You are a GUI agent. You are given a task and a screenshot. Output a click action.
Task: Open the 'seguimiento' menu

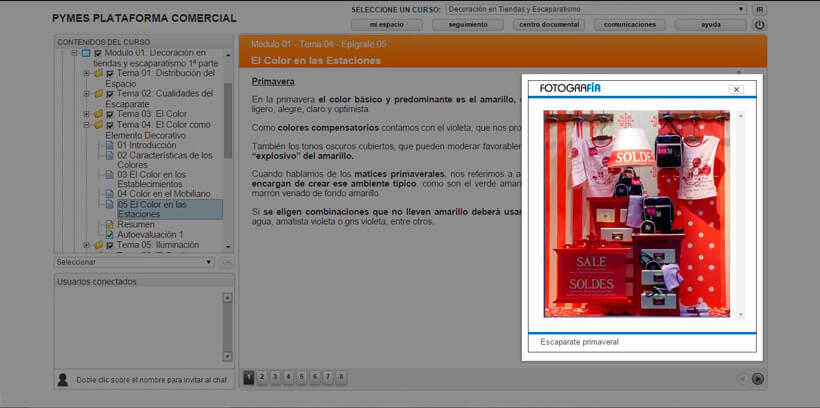468,25
